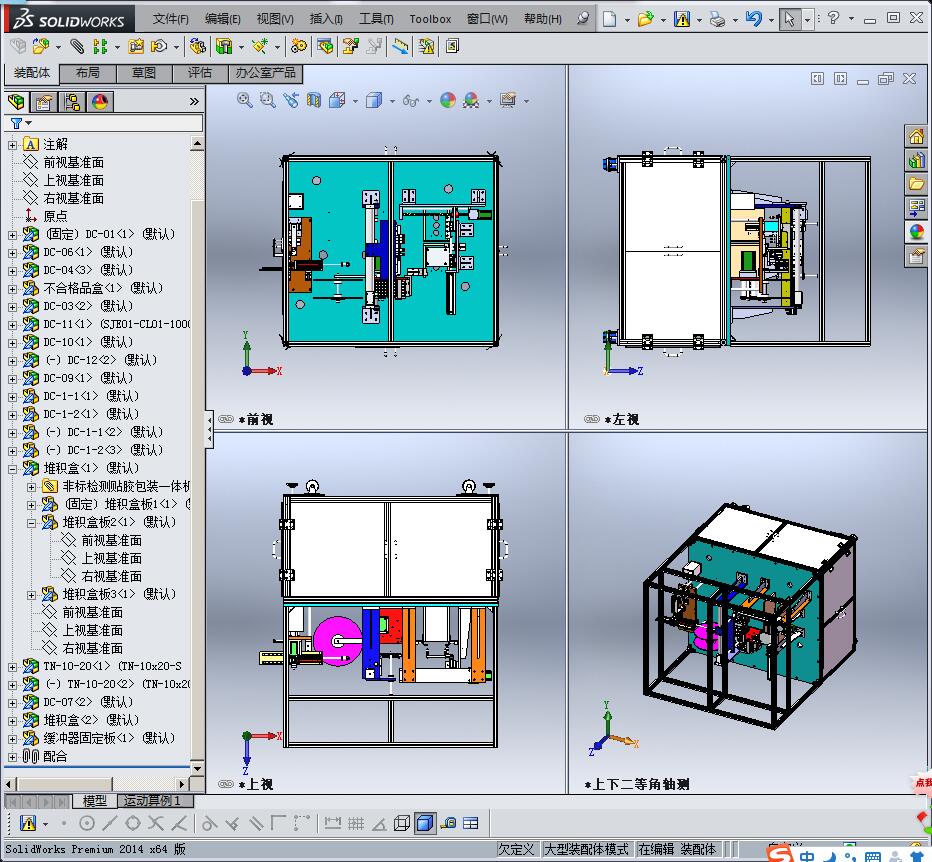Switch to the 办公室产品 tab
932x862 pixels.
pyautogui.click(x=266, y=73)
